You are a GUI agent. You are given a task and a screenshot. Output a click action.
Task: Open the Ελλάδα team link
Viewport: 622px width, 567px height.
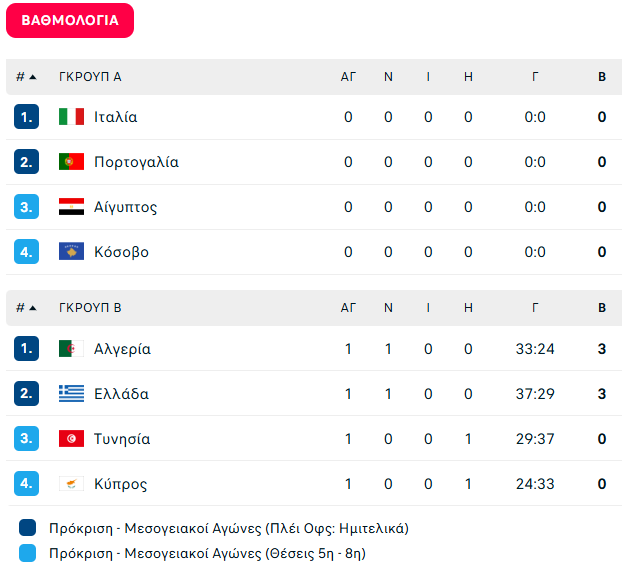tap(121, 394)
